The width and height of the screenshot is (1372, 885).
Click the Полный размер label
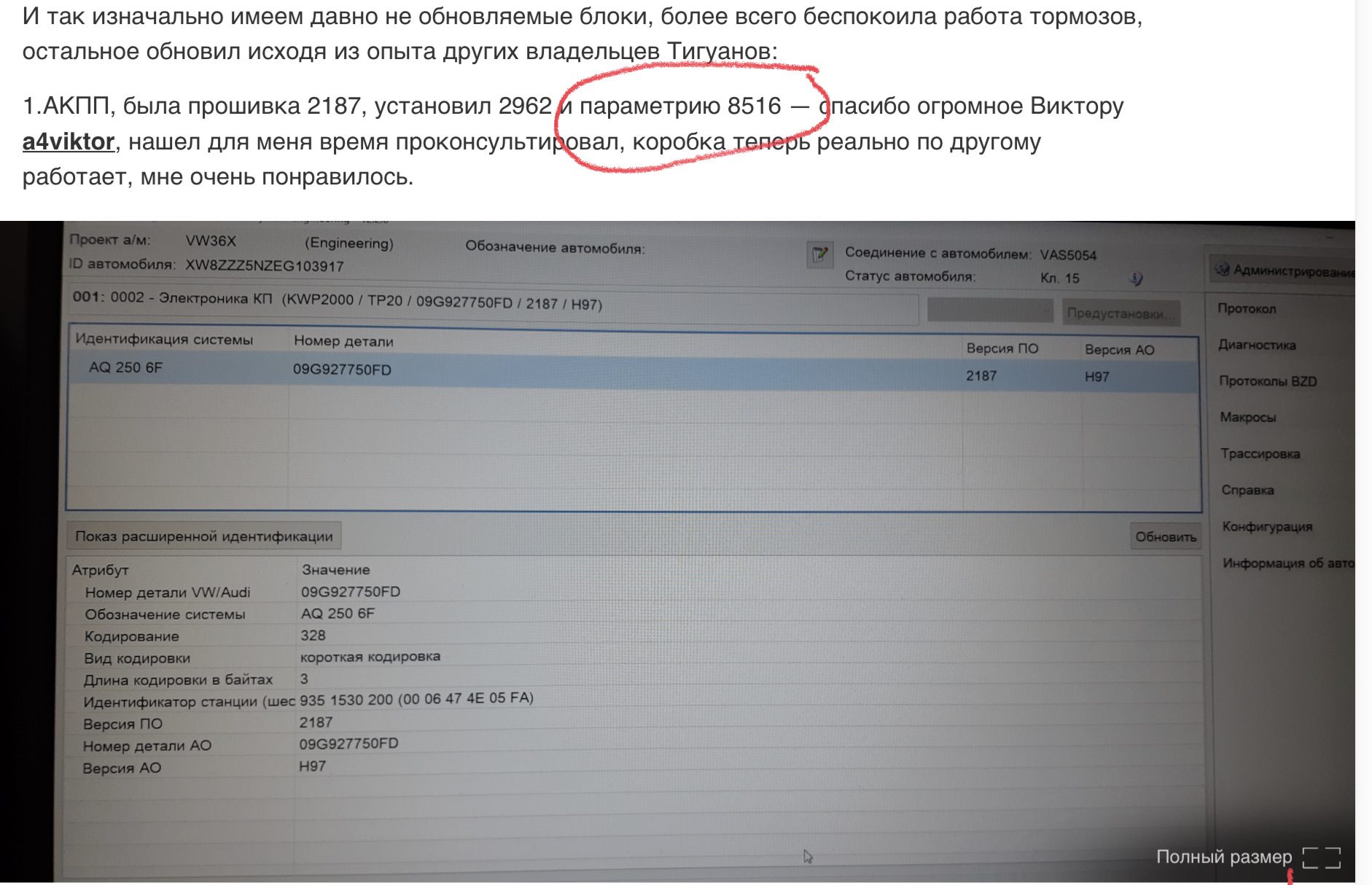1223,857
